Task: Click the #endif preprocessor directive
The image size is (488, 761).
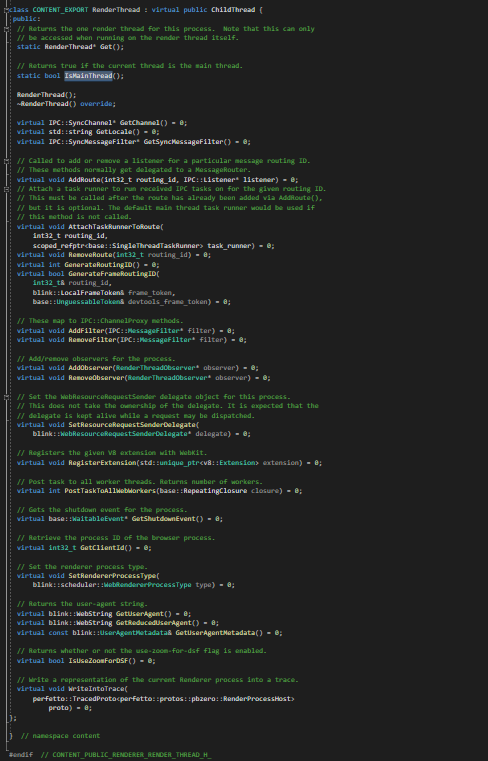Action: pos(21,755)
